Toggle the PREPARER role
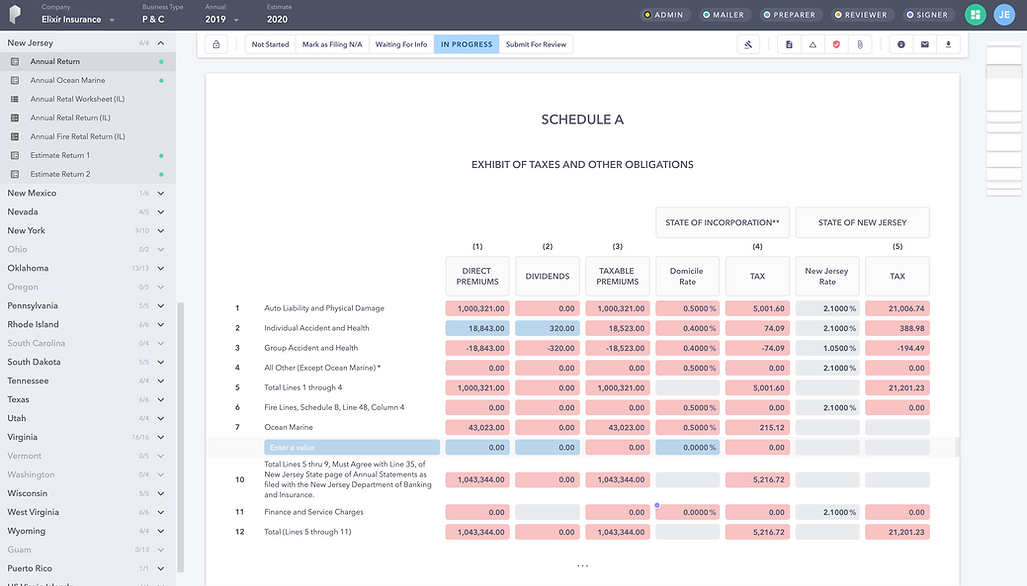The image size is (1027, 586). coord(789,14)
